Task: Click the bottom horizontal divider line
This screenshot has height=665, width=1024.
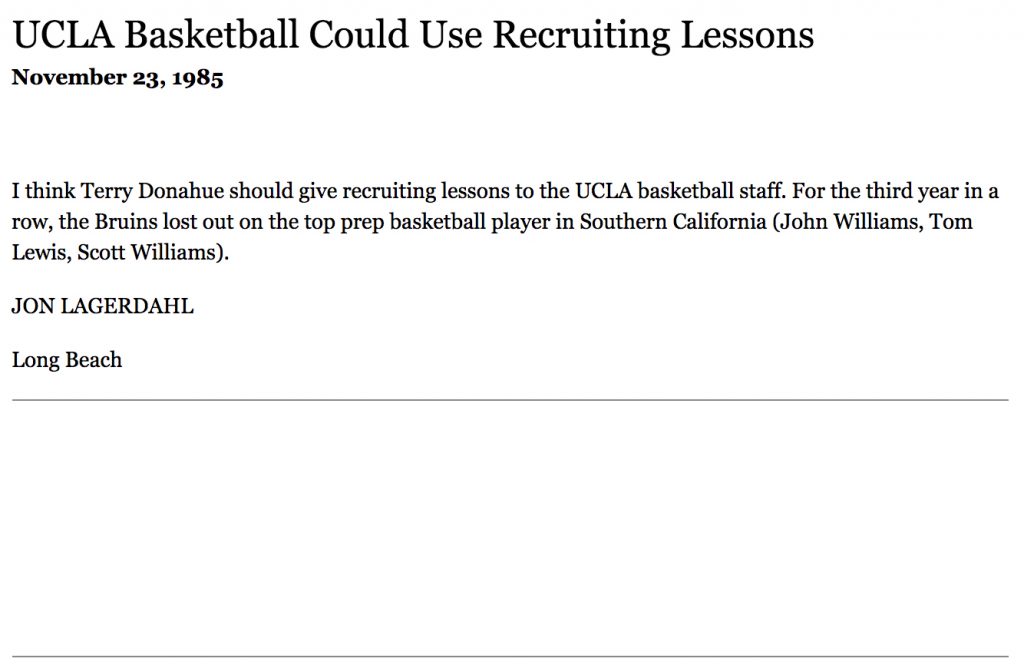Action: tap(510, 657)
